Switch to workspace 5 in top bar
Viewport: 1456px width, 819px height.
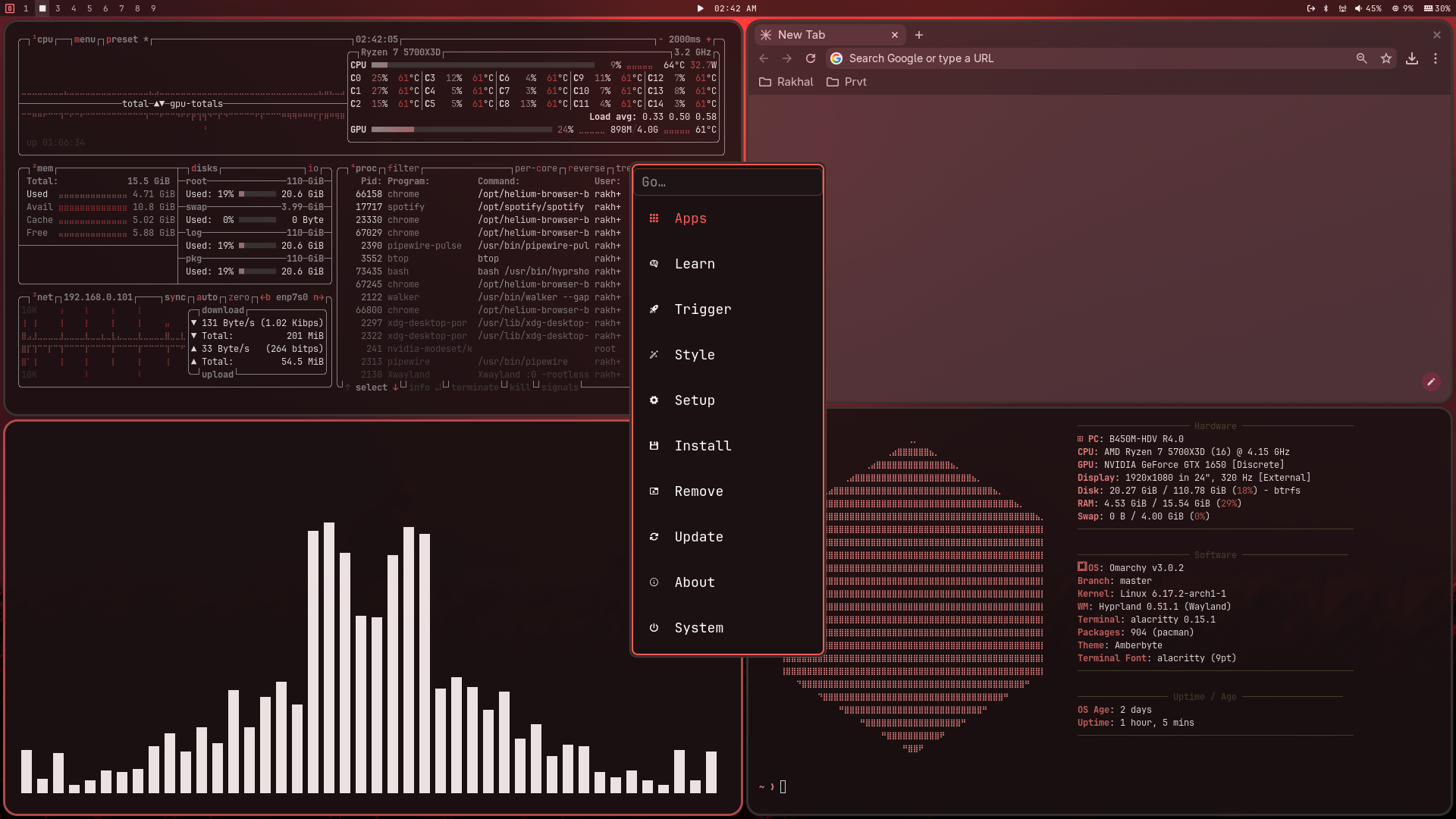[89, 8]
